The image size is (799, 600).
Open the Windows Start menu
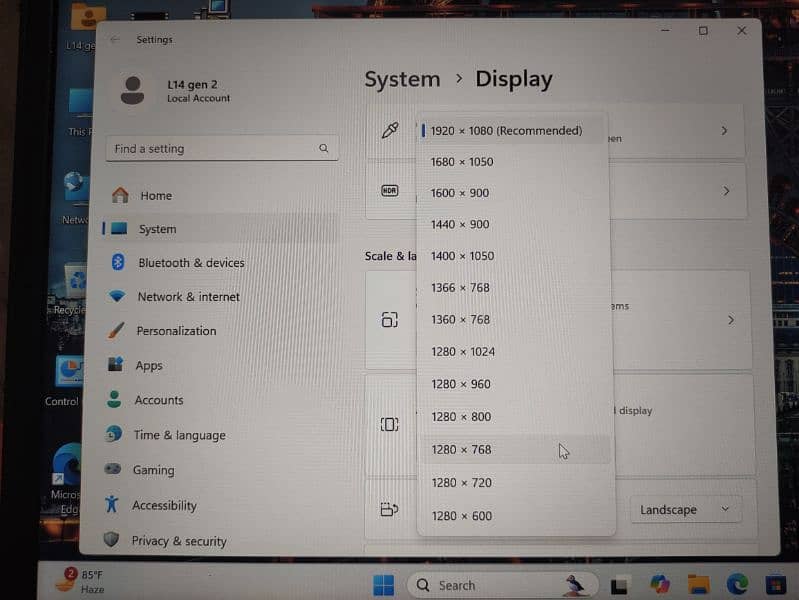[384, 585]
